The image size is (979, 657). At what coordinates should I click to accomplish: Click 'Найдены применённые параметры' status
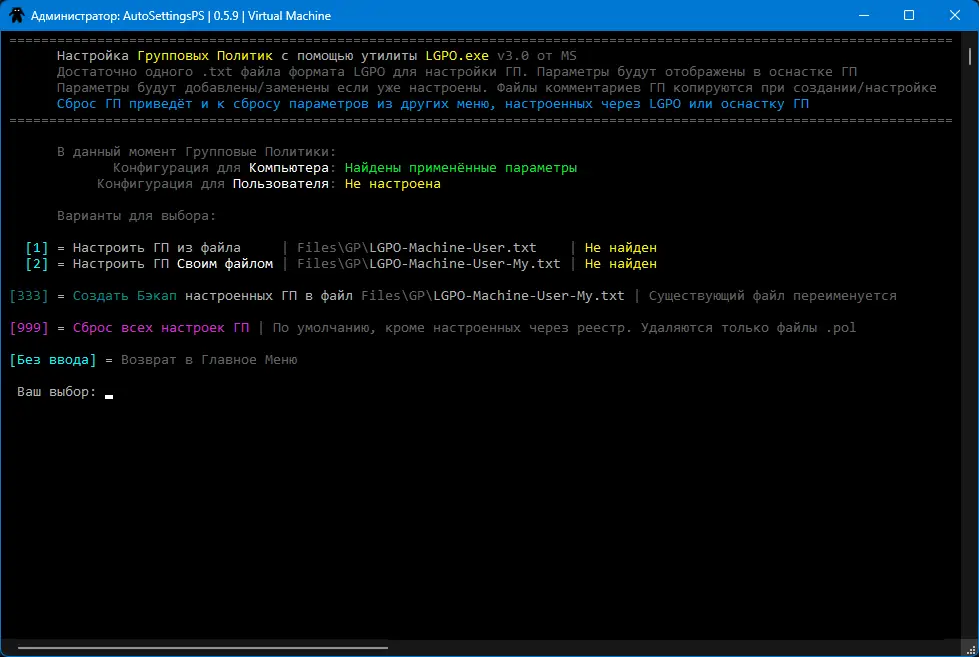tap(461, 167)
